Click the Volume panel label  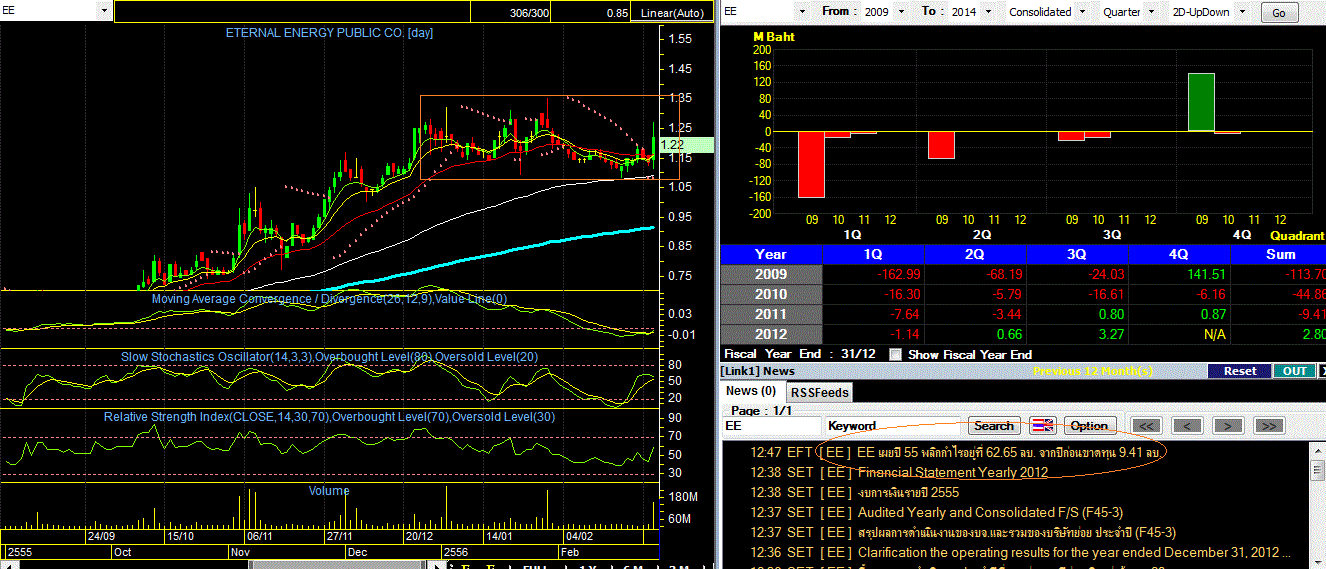click(x=329, y=490)
